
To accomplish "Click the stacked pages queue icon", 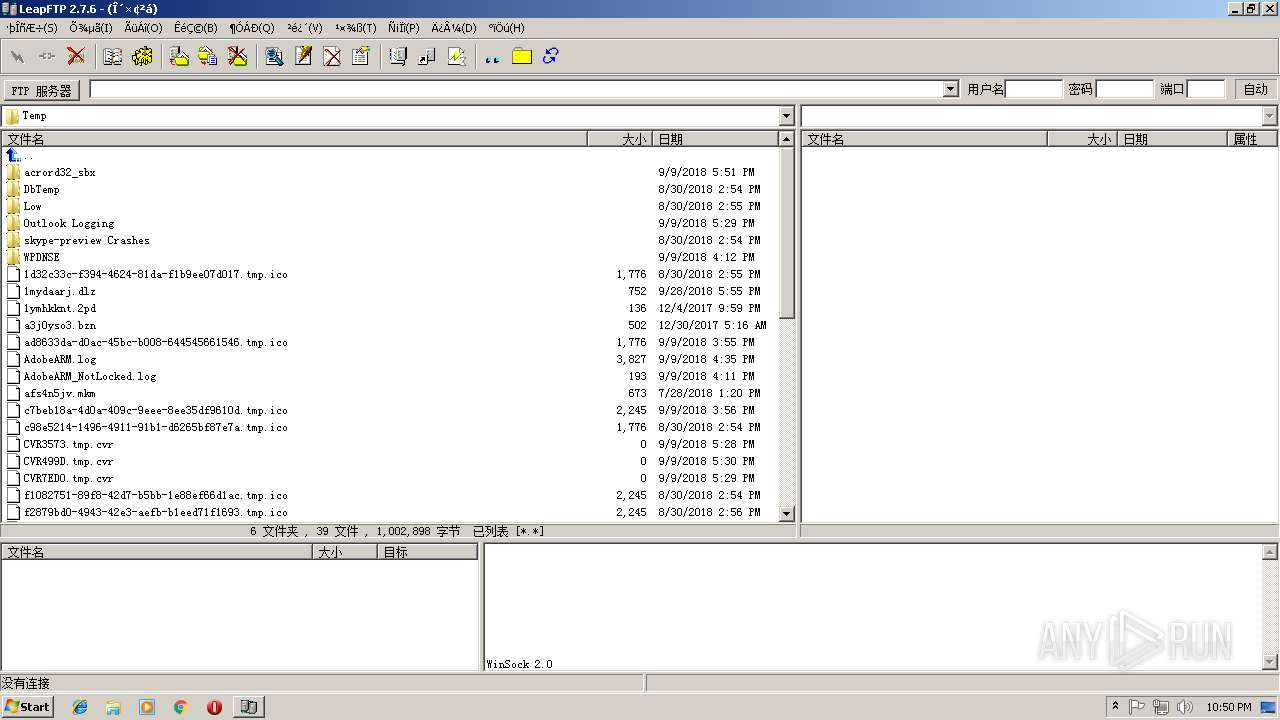I will pos(398,56).
